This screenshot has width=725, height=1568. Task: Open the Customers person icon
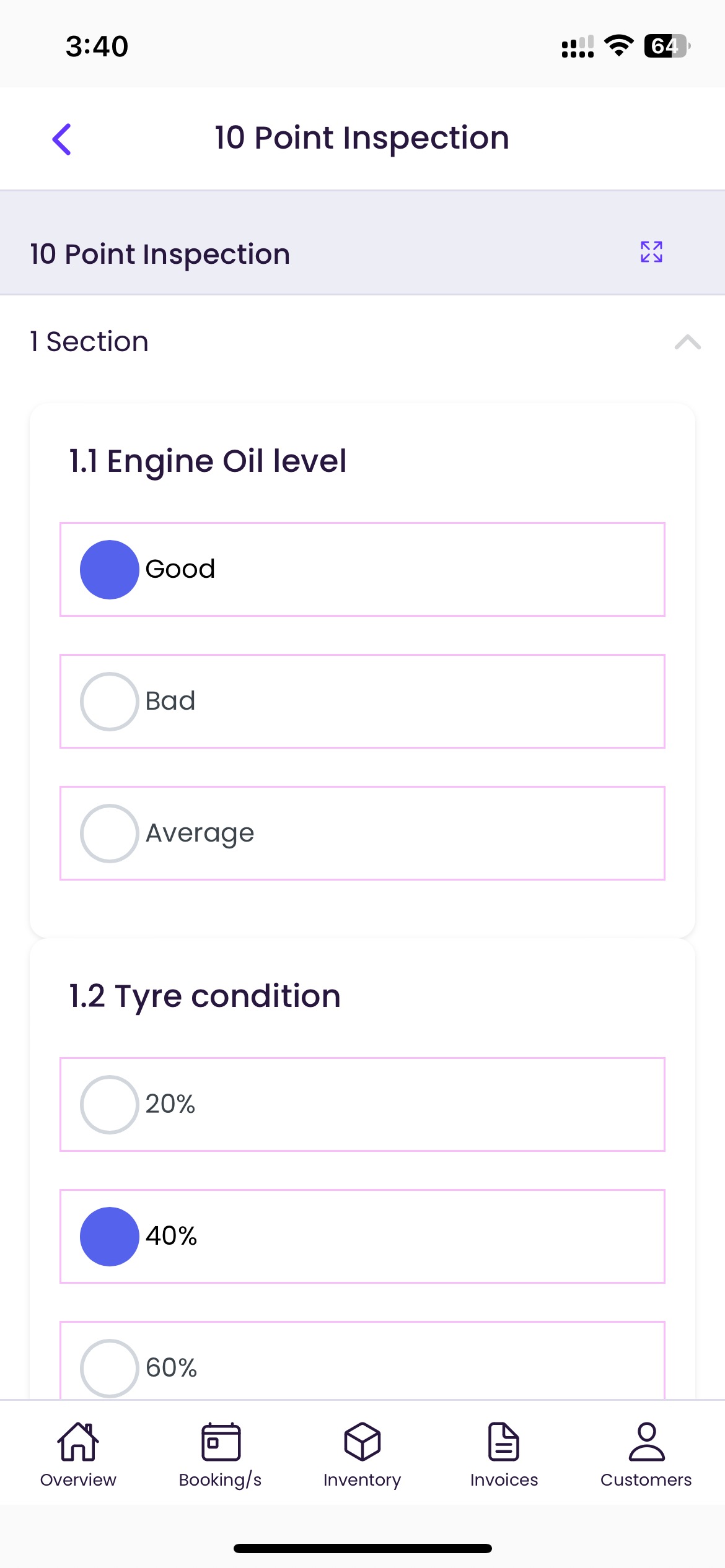[x=646, y=1442]
